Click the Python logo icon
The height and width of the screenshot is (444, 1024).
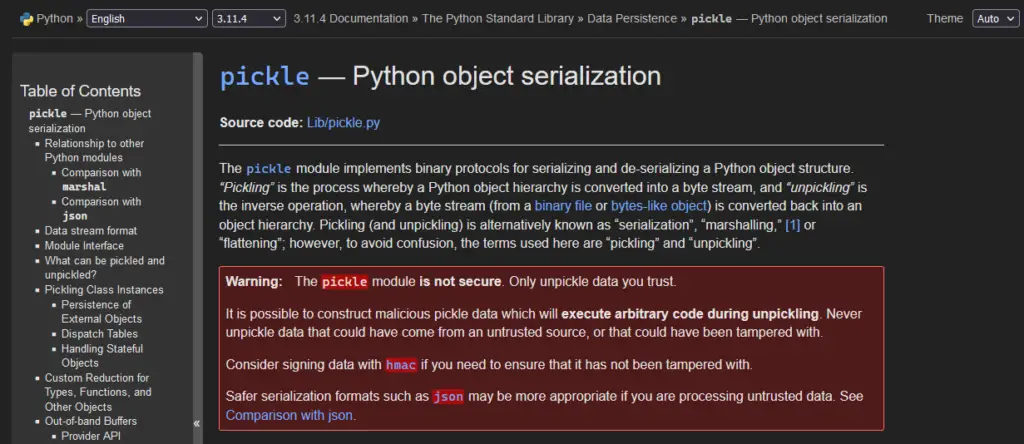tap(26, 18)
